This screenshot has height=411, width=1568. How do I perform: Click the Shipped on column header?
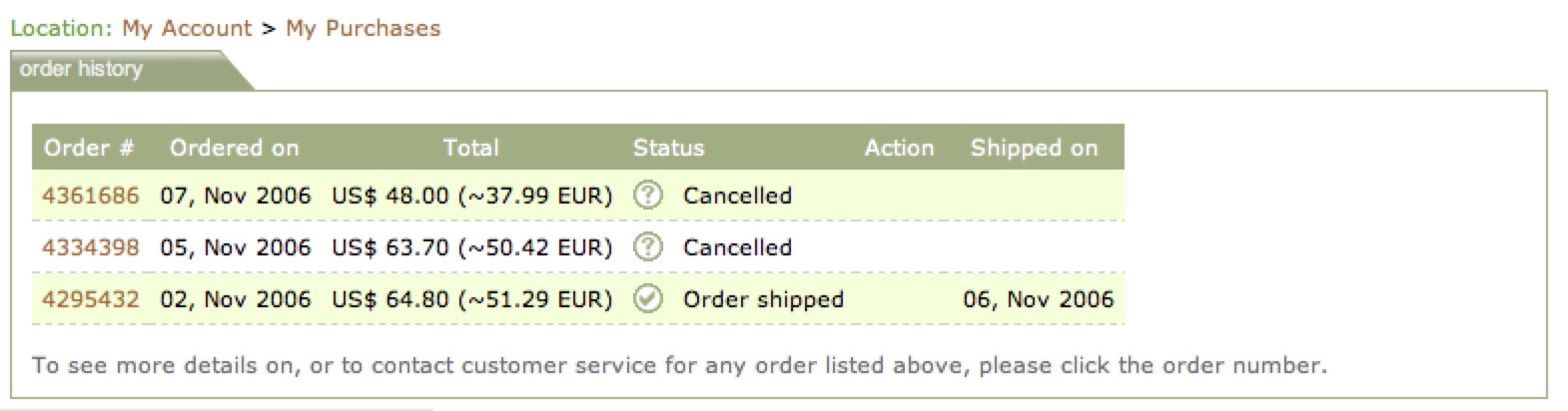tap(1034, 148)
